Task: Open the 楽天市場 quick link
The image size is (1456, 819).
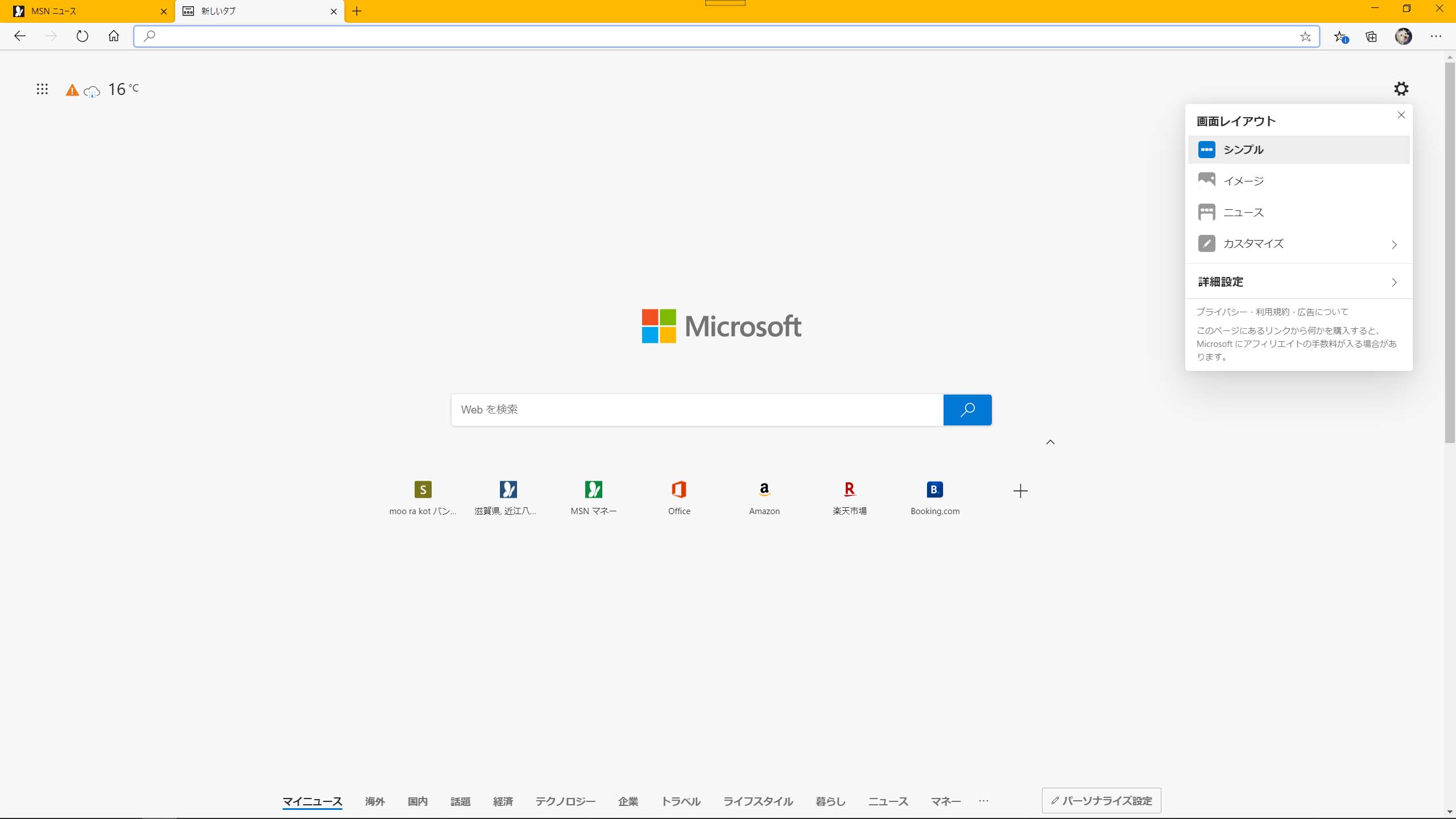Action: pos(850,498)
